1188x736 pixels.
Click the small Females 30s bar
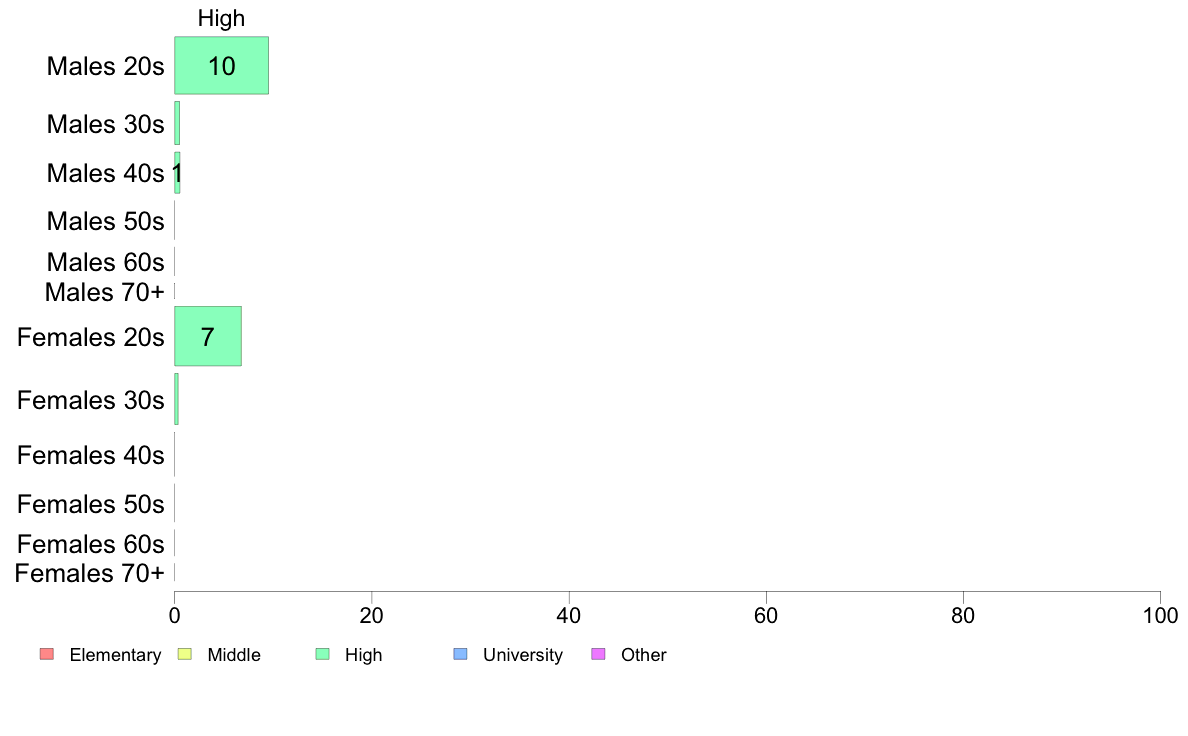point(177,399)
